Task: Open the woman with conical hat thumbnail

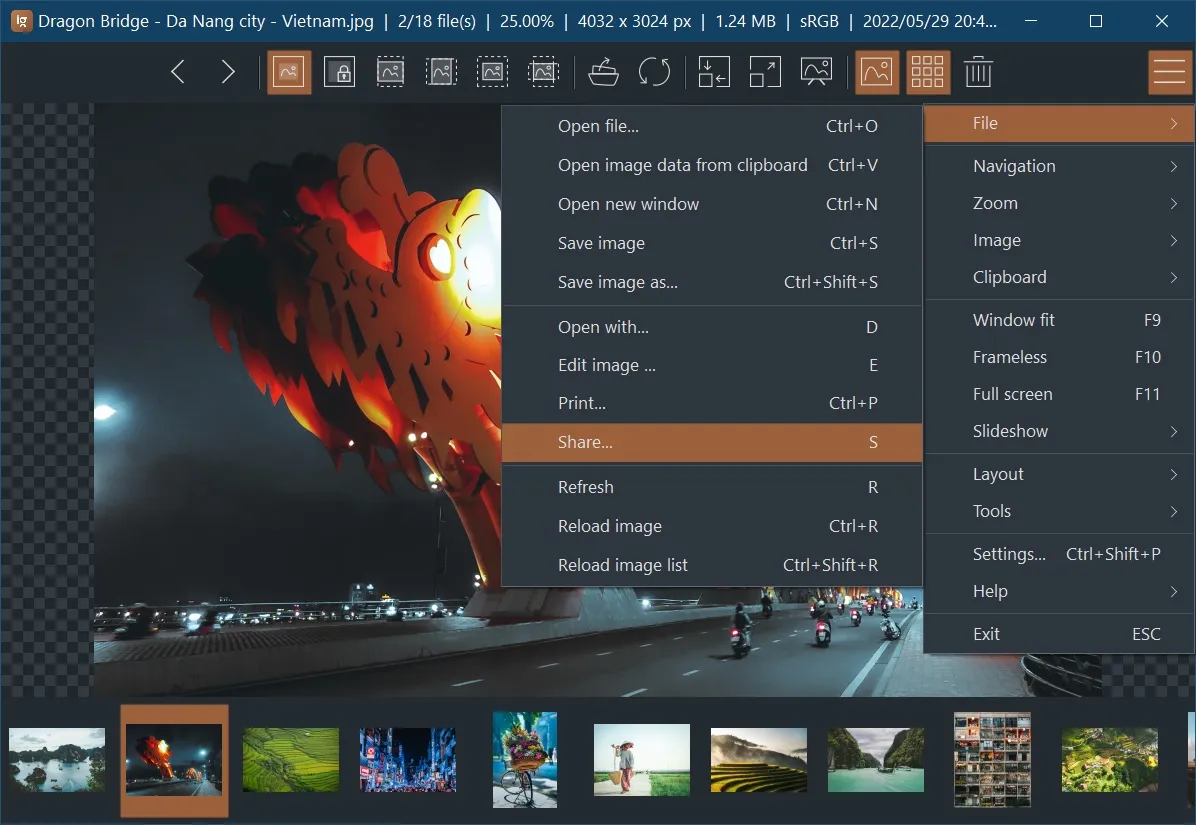Action: [641, 759]
